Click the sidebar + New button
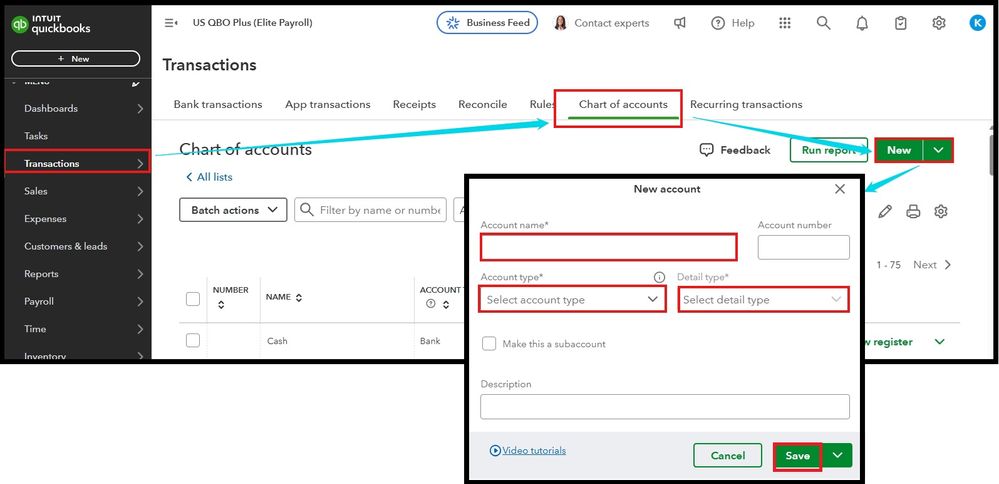999x484 pixels. 75,59
